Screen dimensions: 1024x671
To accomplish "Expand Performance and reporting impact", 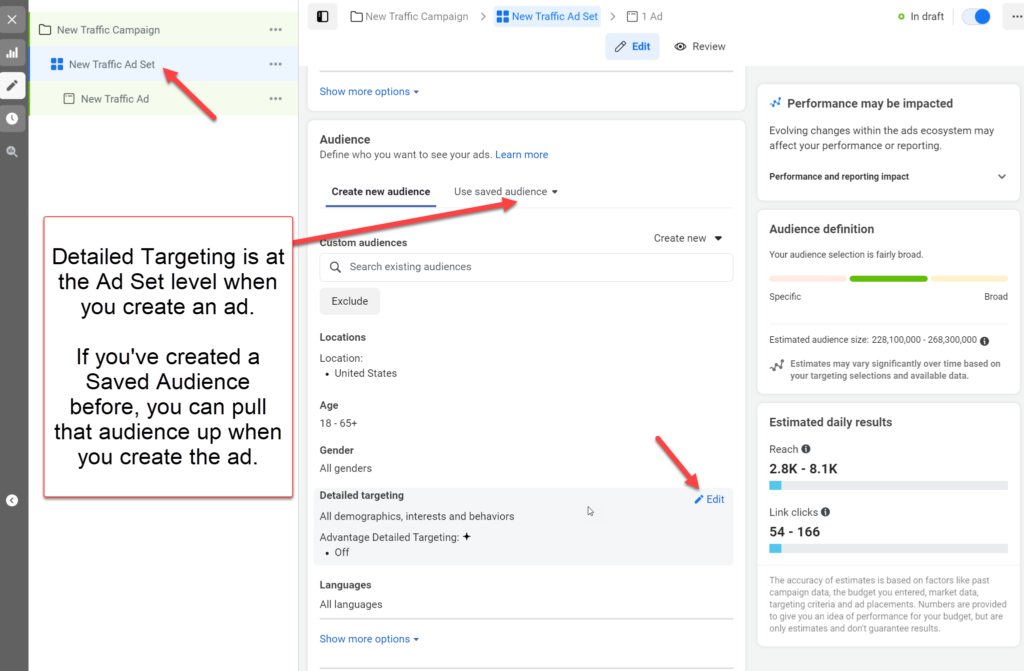I will pos(888,176).
